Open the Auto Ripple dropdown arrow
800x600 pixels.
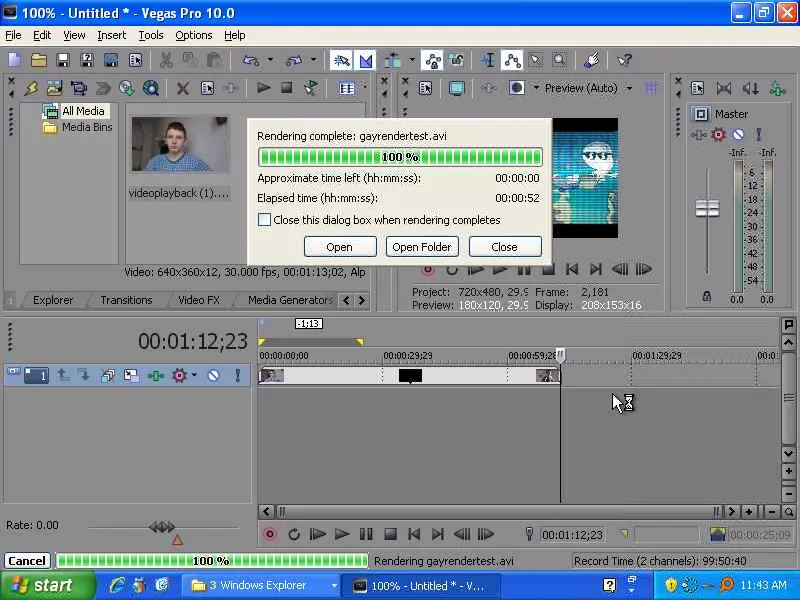pos(412,60)
